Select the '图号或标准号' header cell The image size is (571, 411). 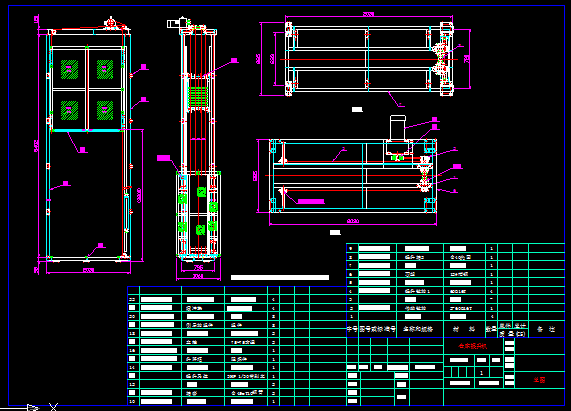[378, 329]
